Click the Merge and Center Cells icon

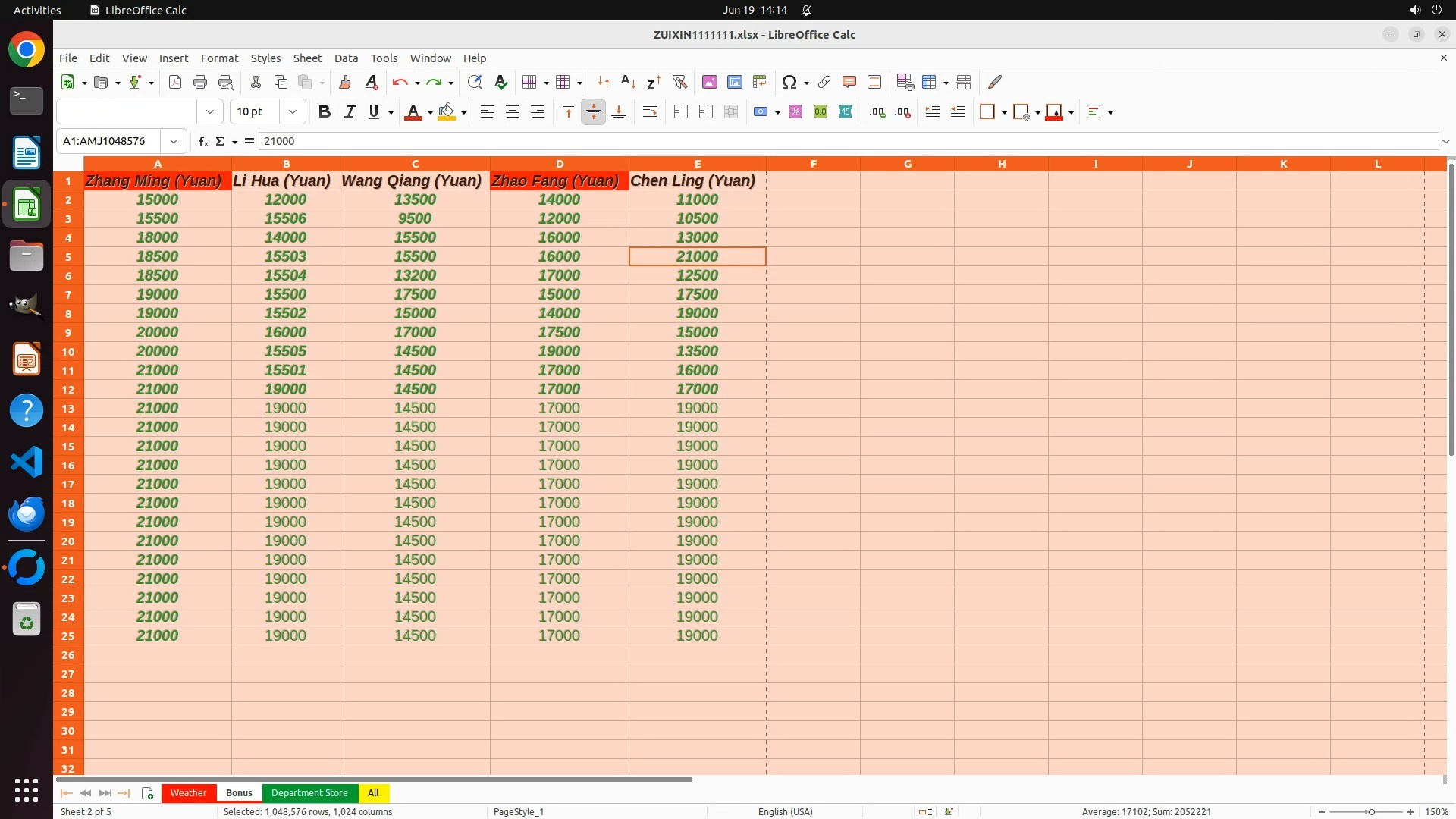tap(681, 112)
